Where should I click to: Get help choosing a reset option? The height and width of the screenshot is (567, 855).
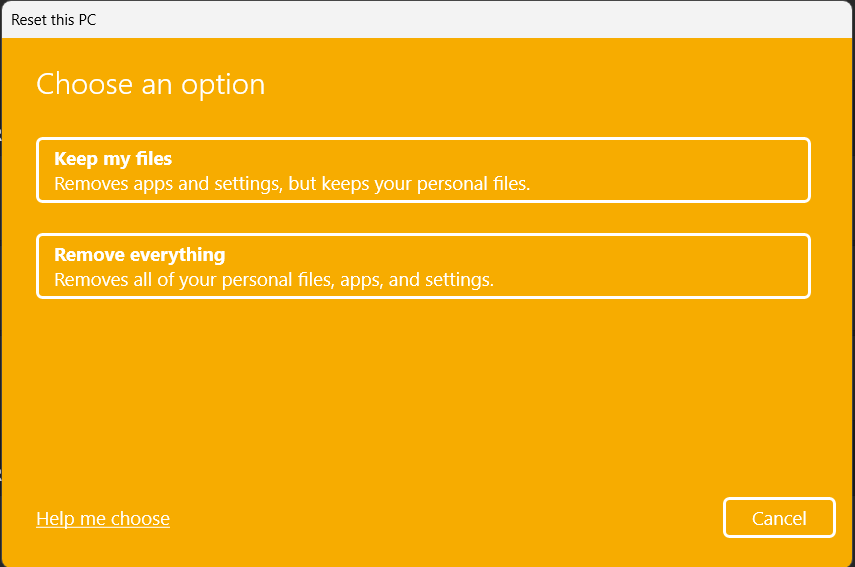coord(103,518)
